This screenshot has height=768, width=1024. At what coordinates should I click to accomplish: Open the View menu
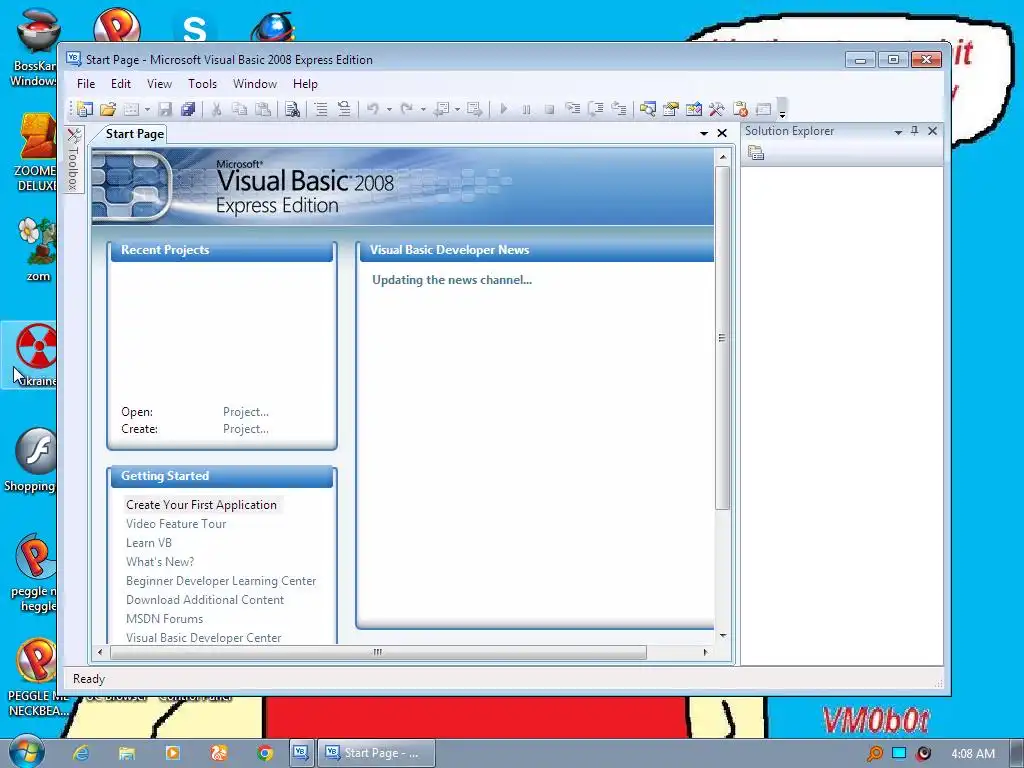click(159, 84)
